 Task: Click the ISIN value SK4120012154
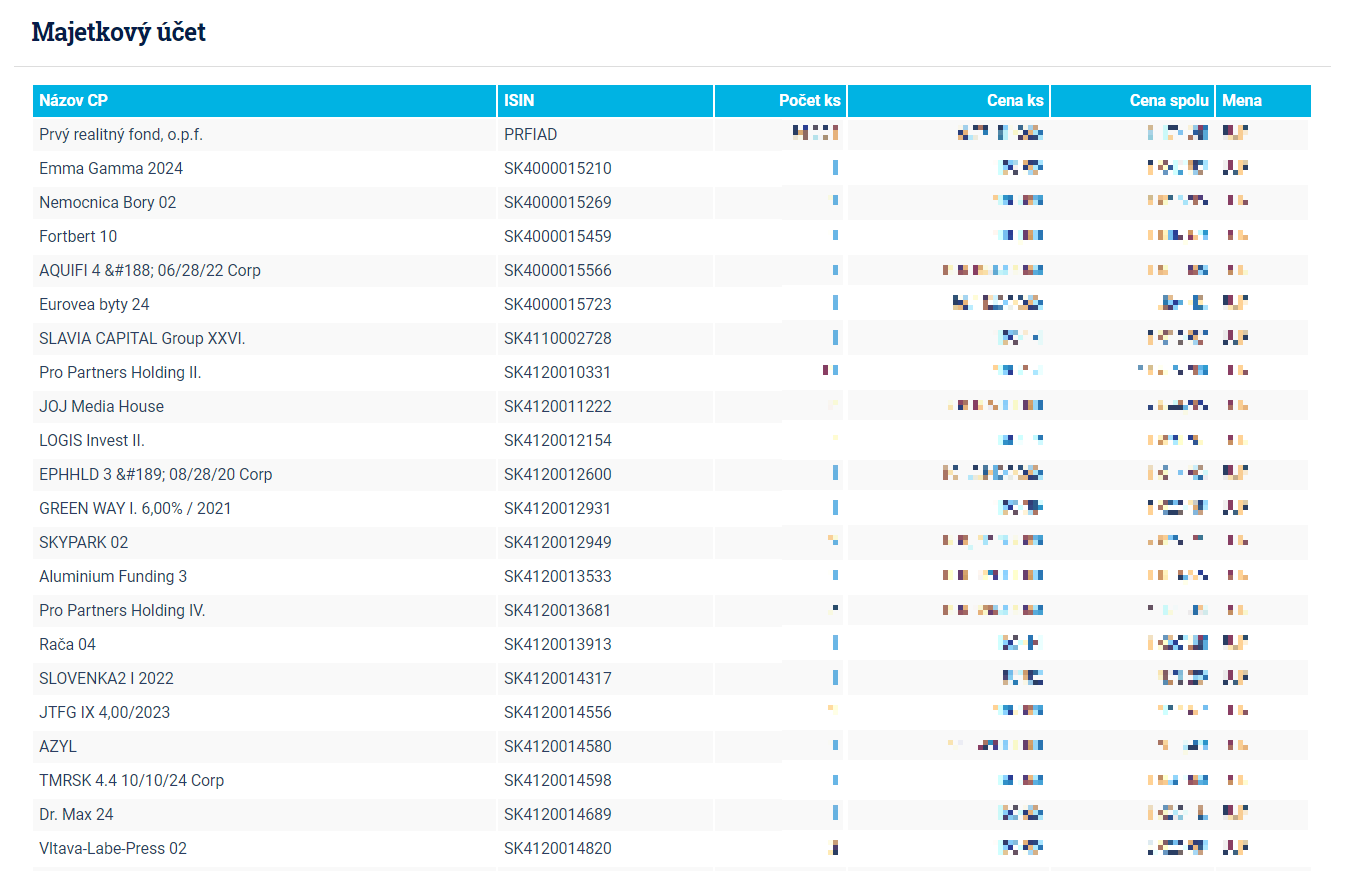point(558,440)
